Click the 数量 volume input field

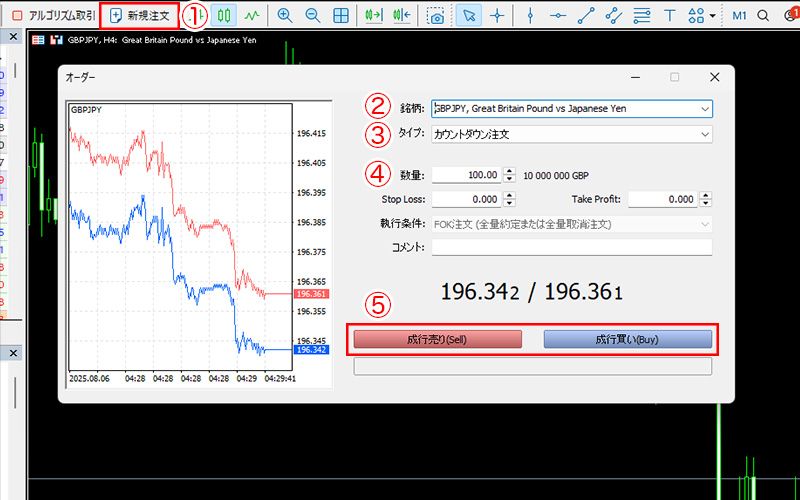467,175
